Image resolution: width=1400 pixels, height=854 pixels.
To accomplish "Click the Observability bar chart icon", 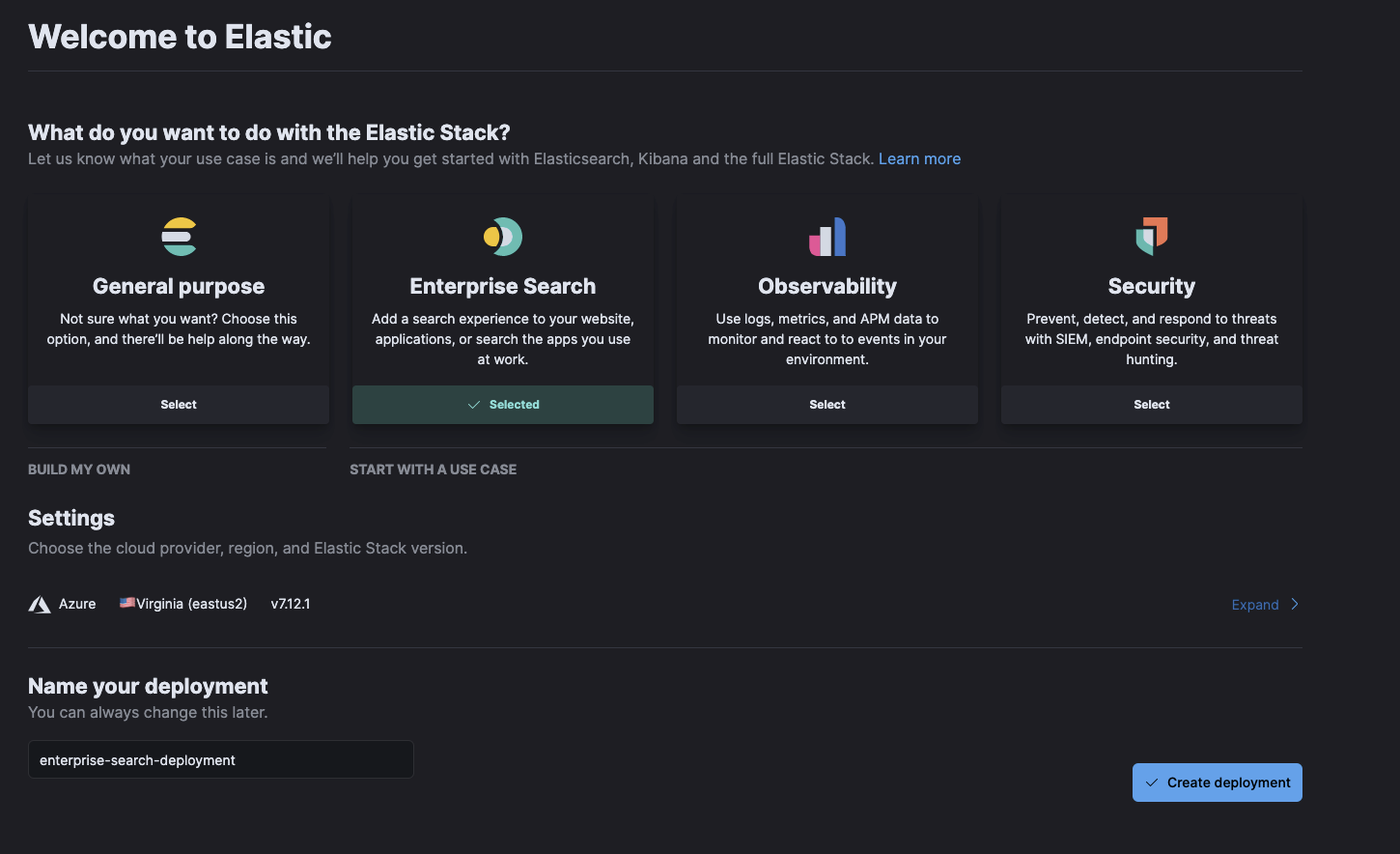I will (x=827, y=237).
